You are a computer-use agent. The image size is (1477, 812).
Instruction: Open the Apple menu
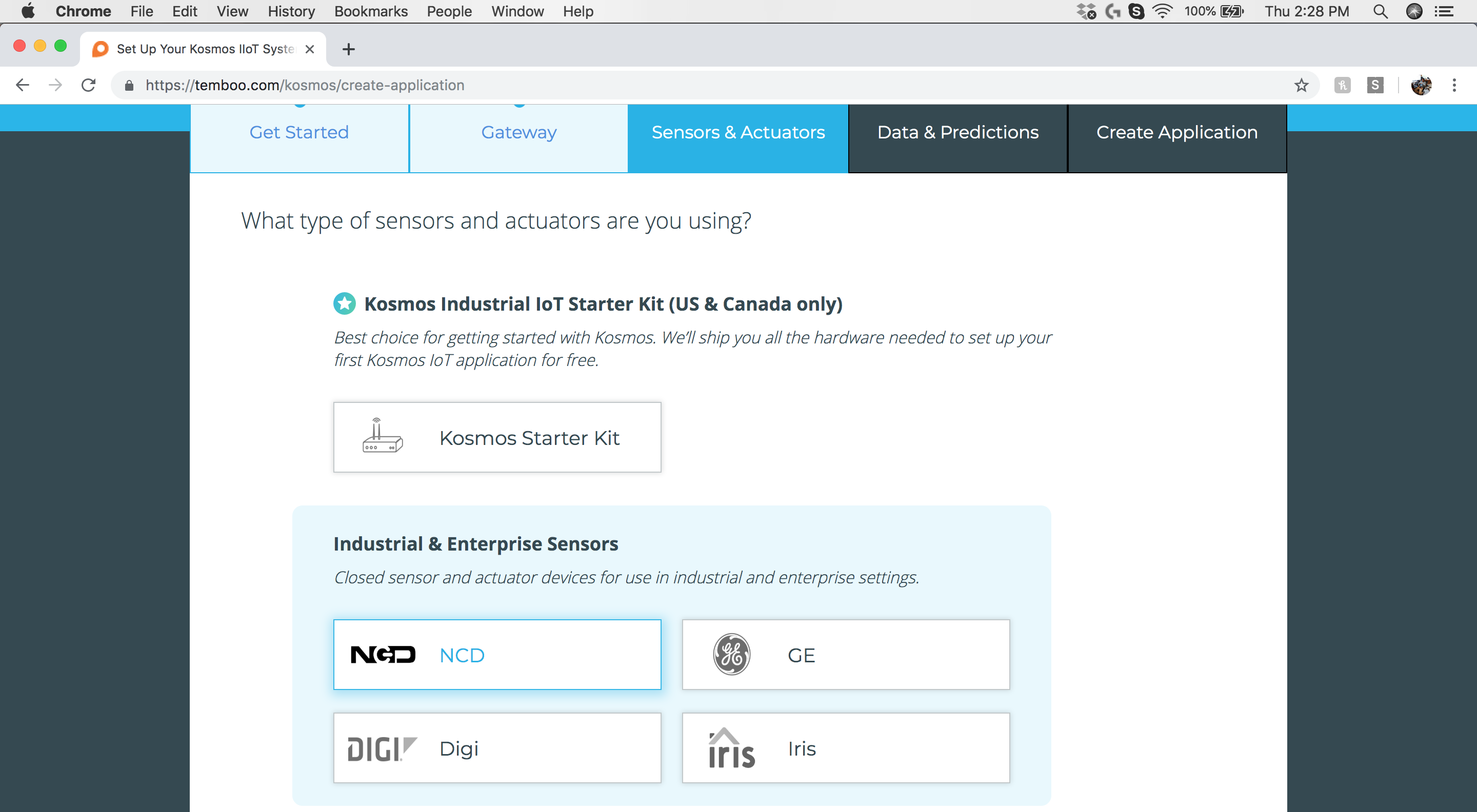(x=28, y=11)
